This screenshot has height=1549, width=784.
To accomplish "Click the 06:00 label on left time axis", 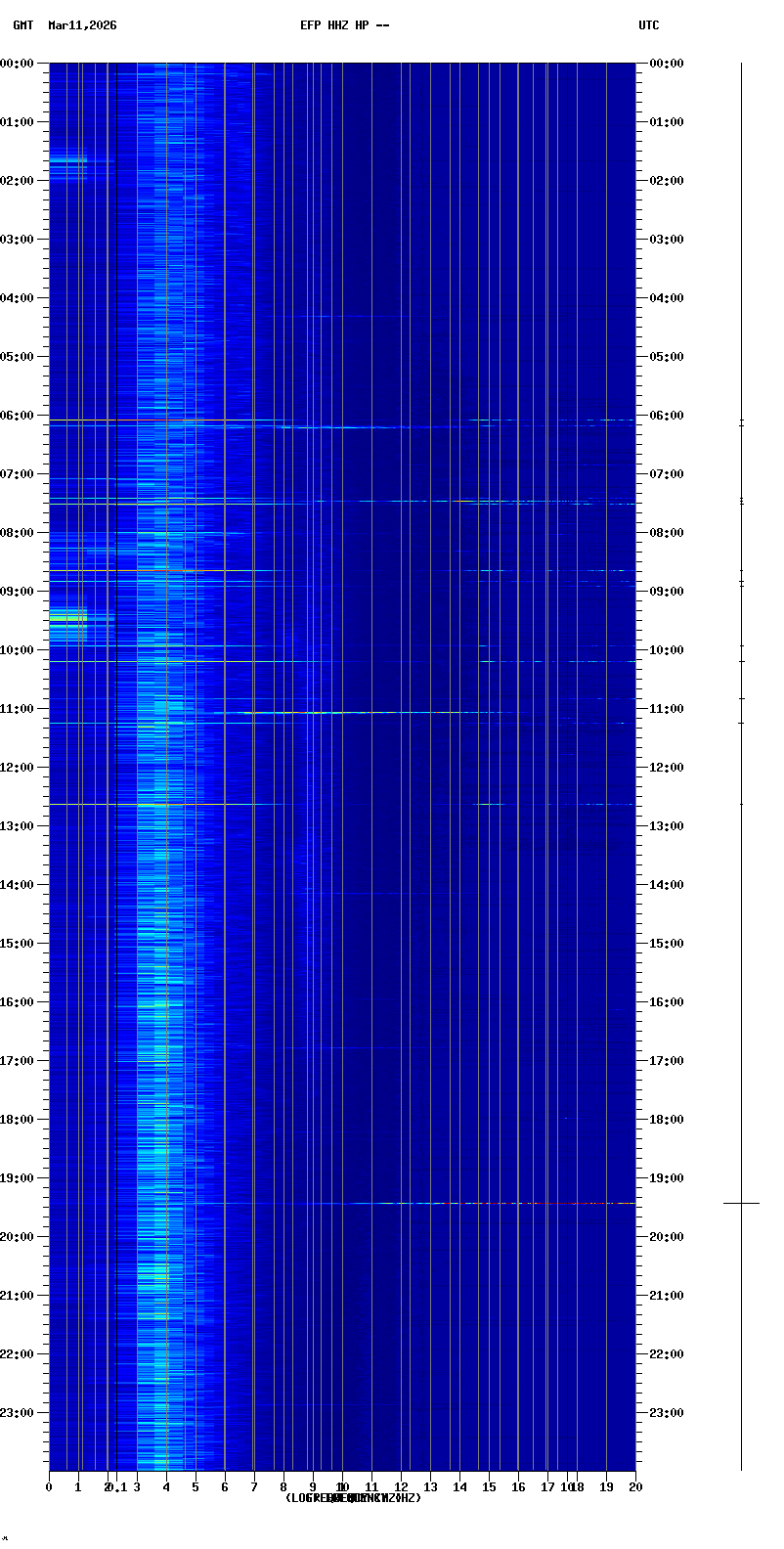I will [17, 416].
